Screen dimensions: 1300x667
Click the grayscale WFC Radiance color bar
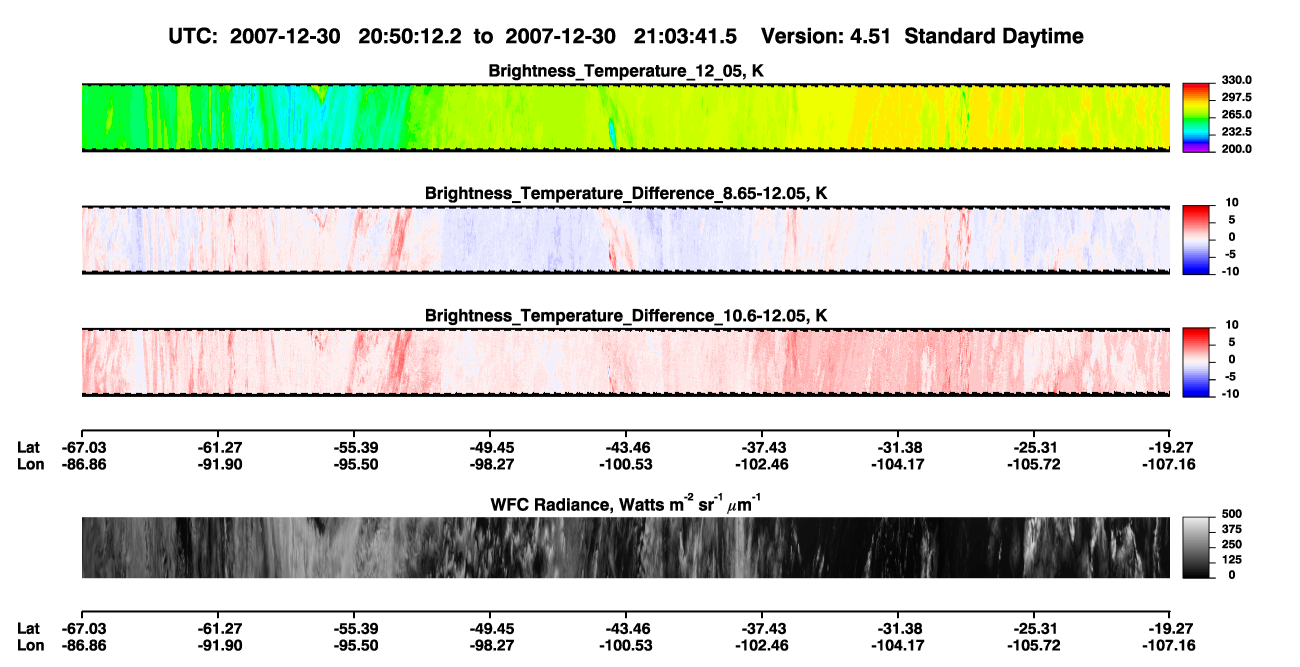click(1196, 548)
